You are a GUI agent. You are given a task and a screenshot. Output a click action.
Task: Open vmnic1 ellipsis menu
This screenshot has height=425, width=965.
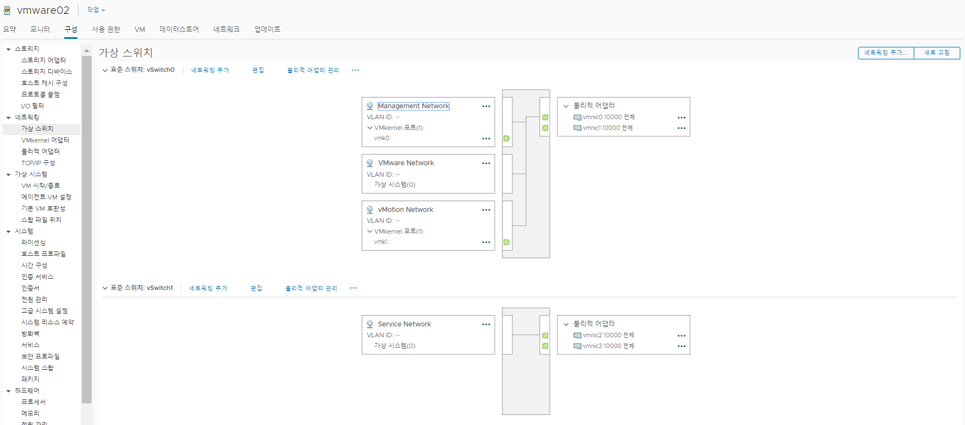pyautogui.click(x=681, y=128)
